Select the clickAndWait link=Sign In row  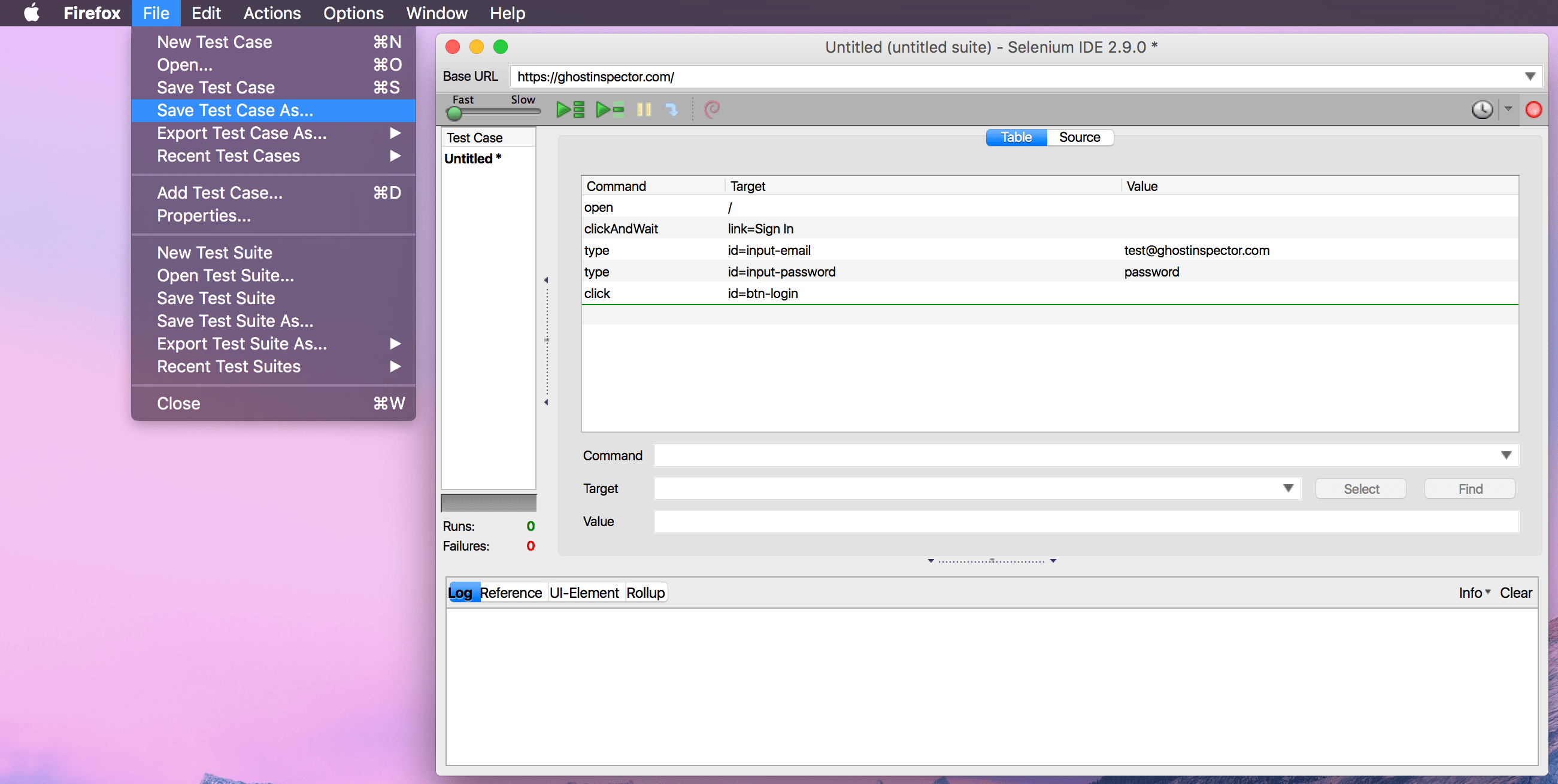point(1050,229)
